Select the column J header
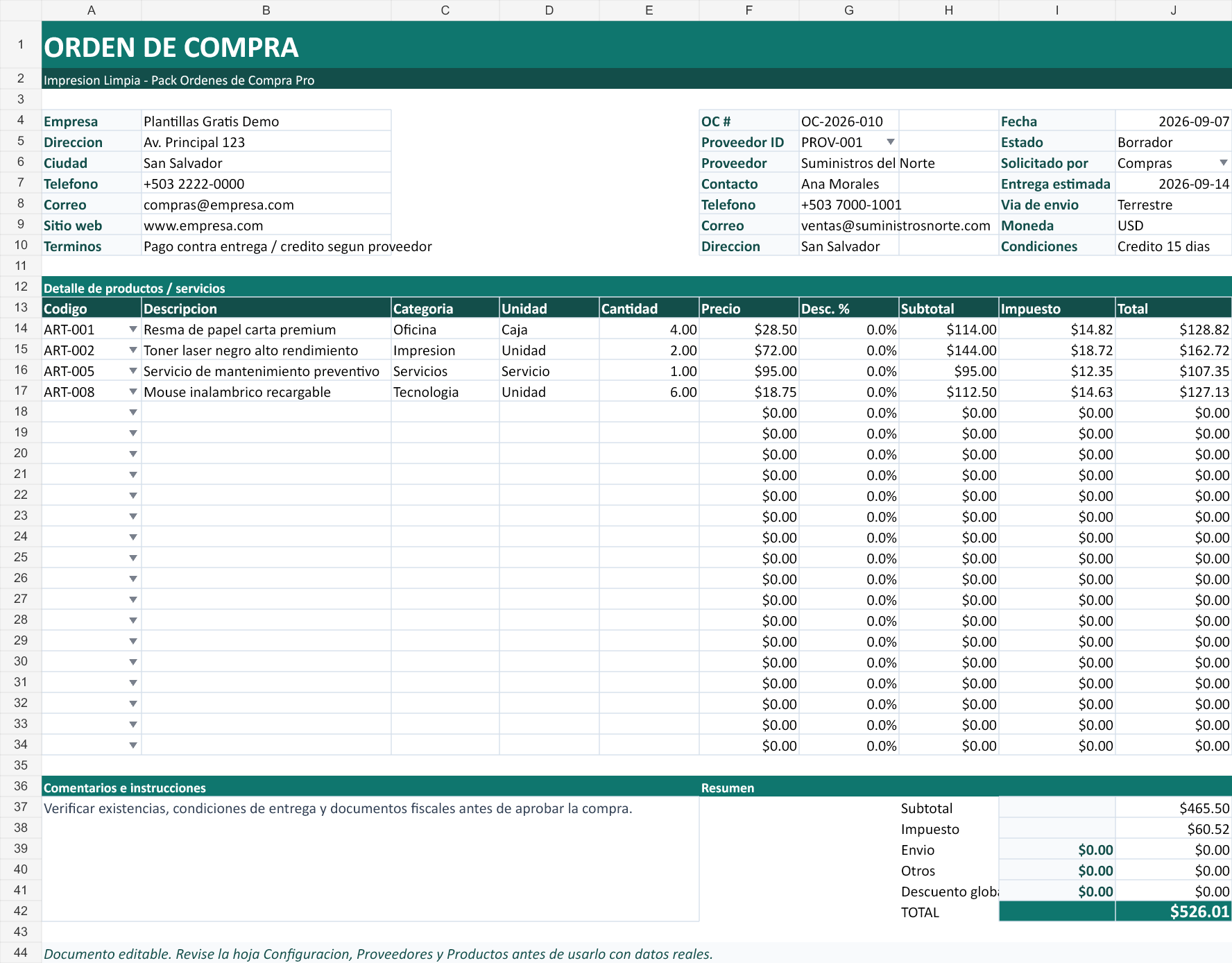This screenshot has width=1232, height=963. [x=1174, y=10]
